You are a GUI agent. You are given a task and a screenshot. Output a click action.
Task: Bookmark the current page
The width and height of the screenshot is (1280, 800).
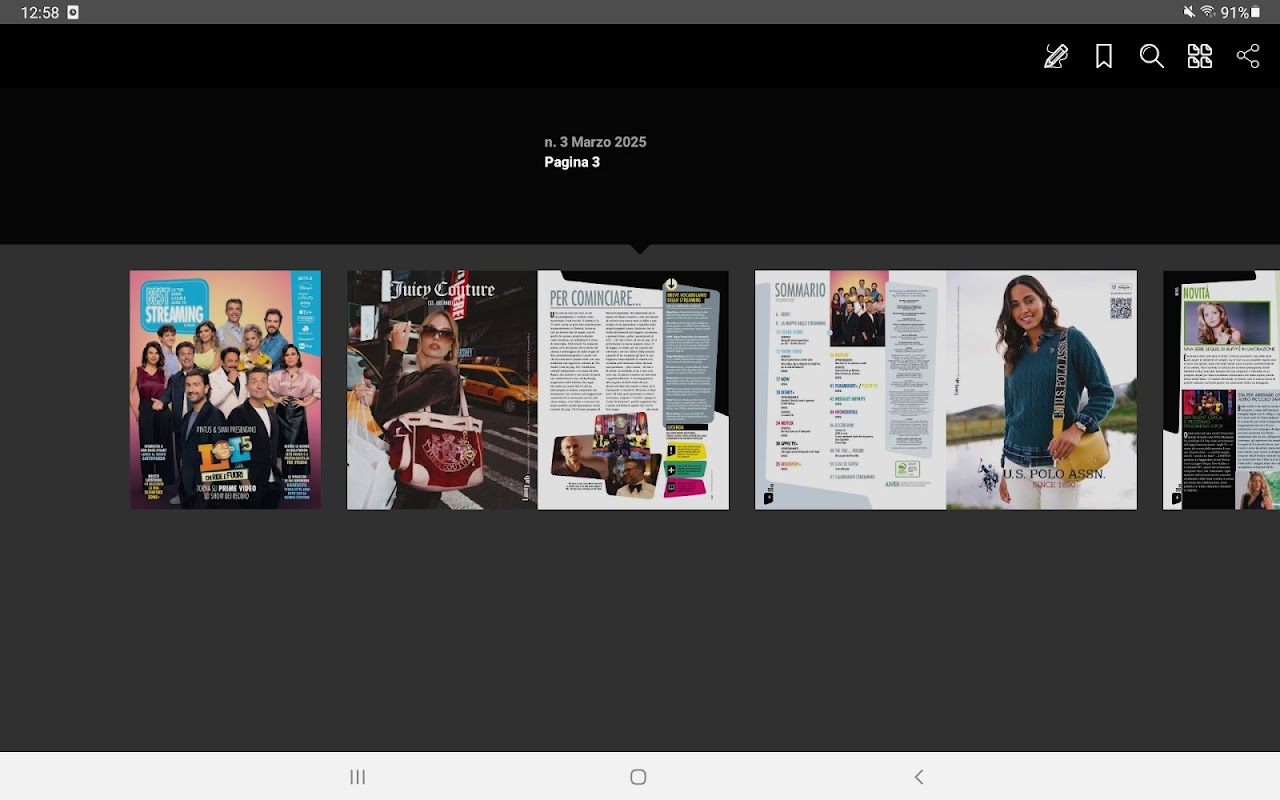[x=1104, y=56]
